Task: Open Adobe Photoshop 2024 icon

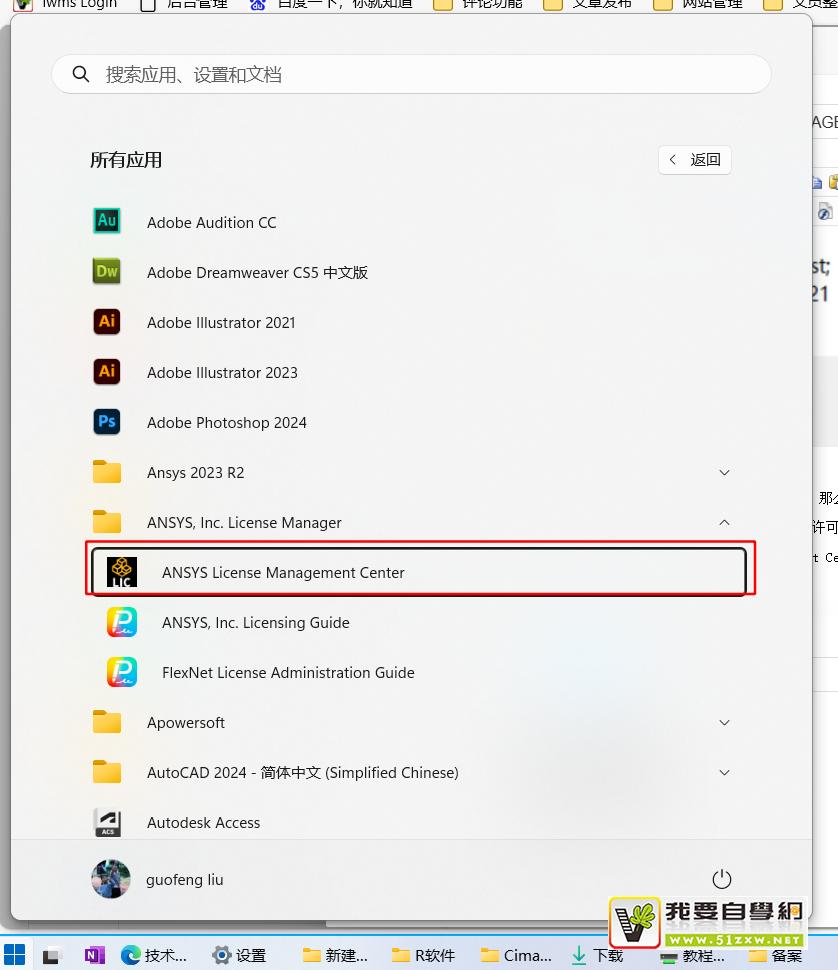Action: coord(107,422)
